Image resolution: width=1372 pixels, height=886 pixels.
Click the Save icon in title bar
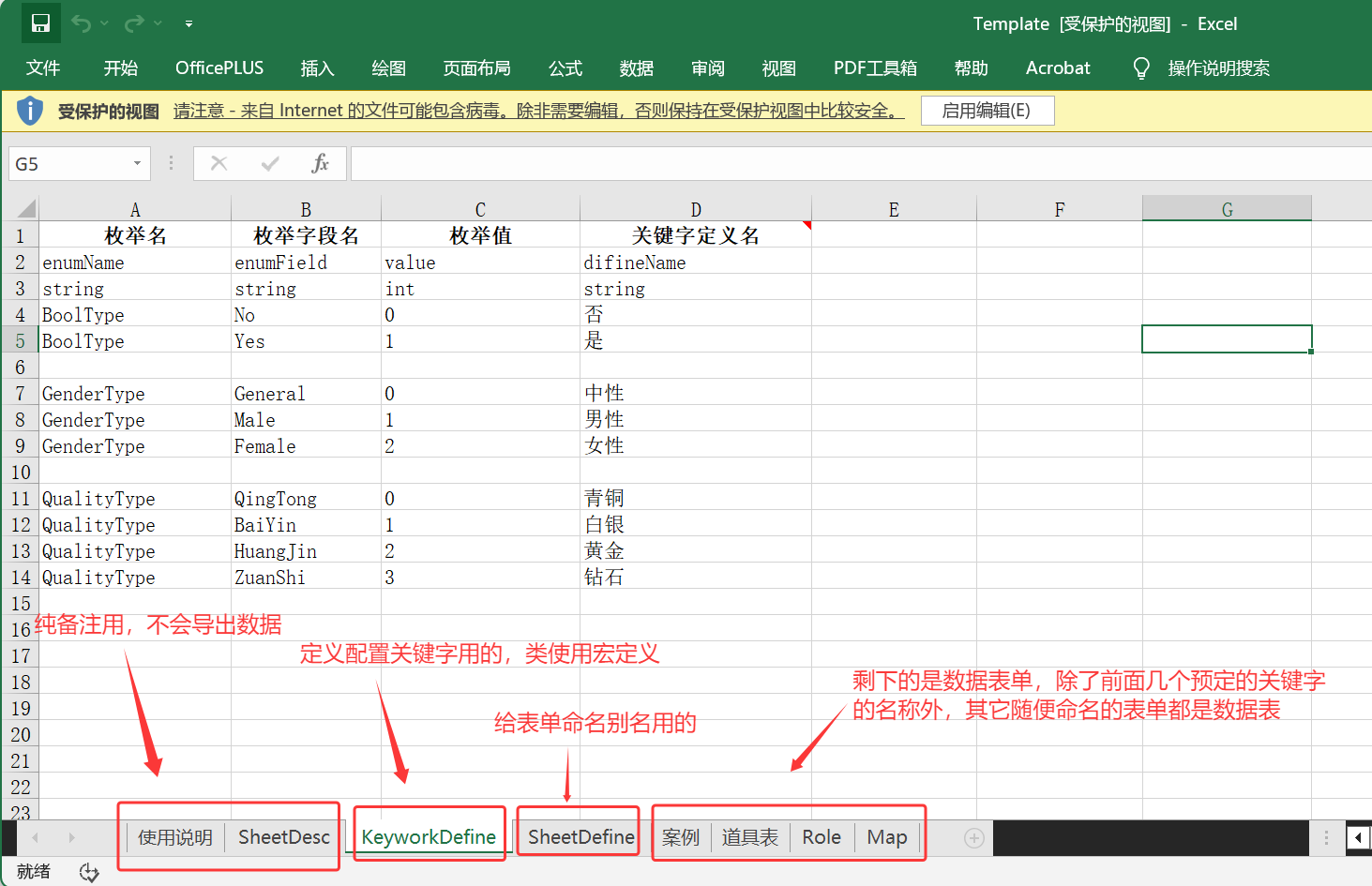click(x=41, y=23)
